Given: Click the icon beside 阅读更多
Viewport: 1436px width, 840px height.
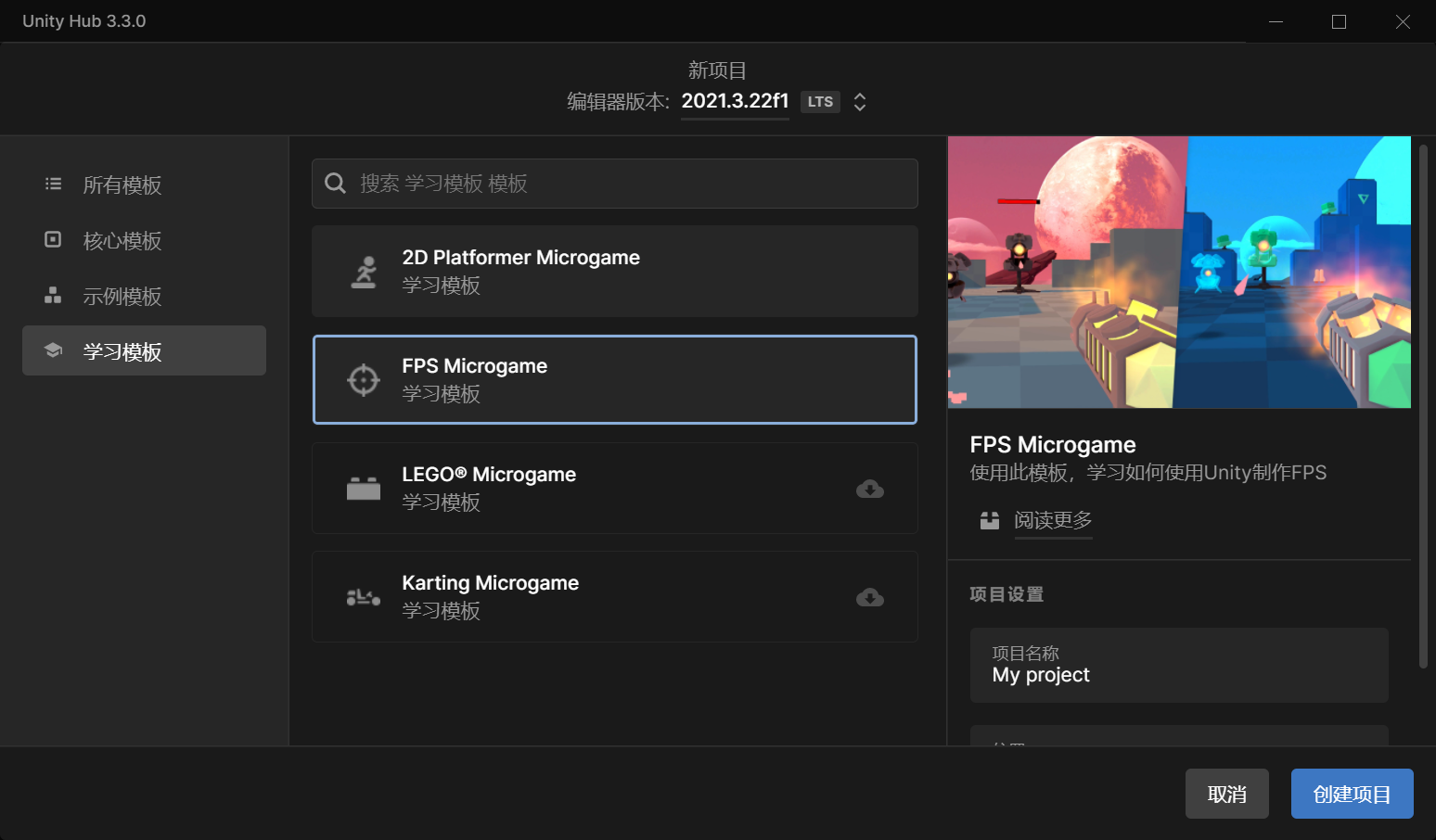Looking at the screenshot, I should pyautogui.click(x=990, y=520).
